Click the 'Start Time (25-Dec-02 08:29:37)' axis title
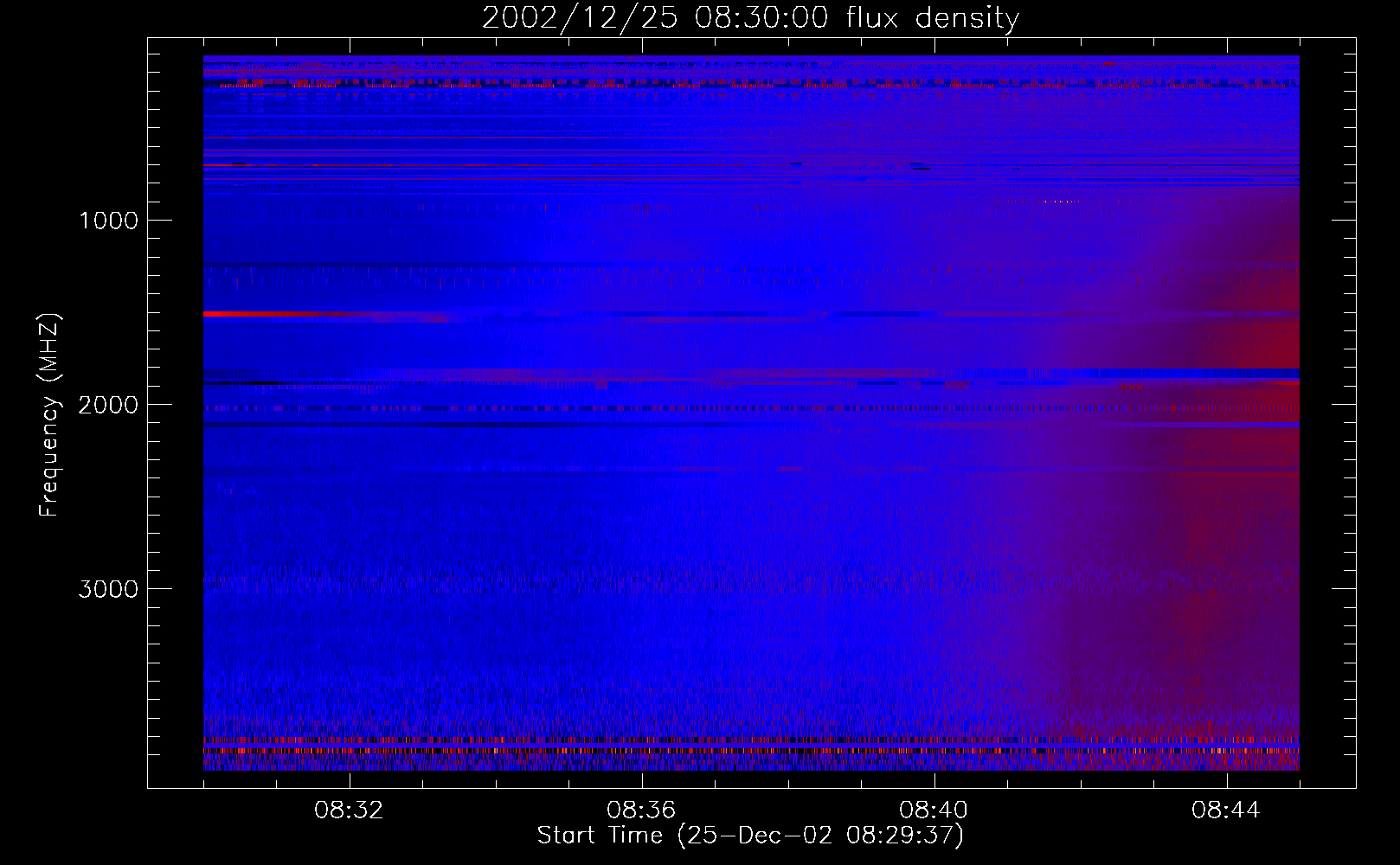 pyautogui.click(x=751, y=836)
